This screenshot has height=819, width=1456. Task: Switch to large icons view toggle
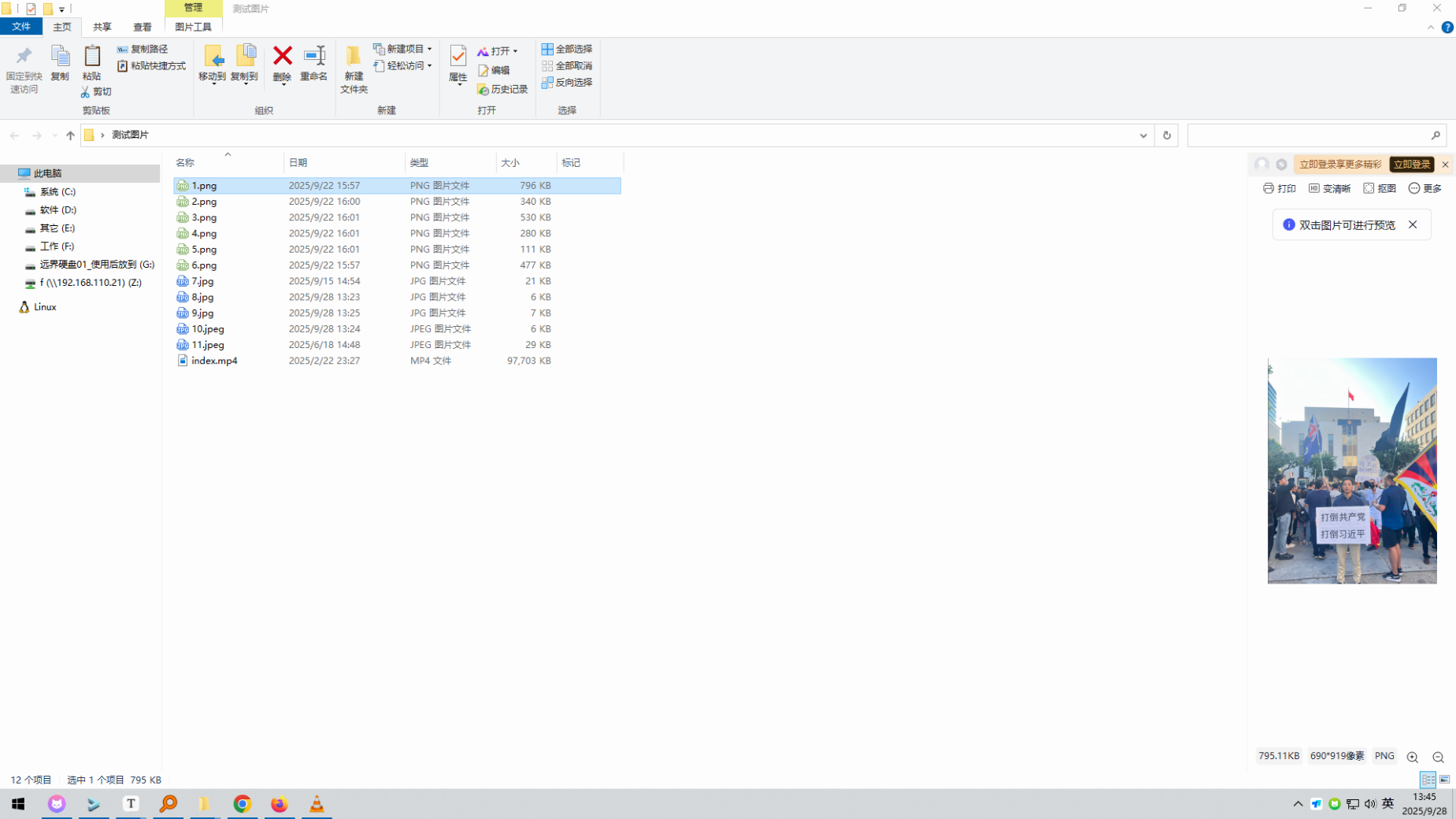coord(1444,780)
